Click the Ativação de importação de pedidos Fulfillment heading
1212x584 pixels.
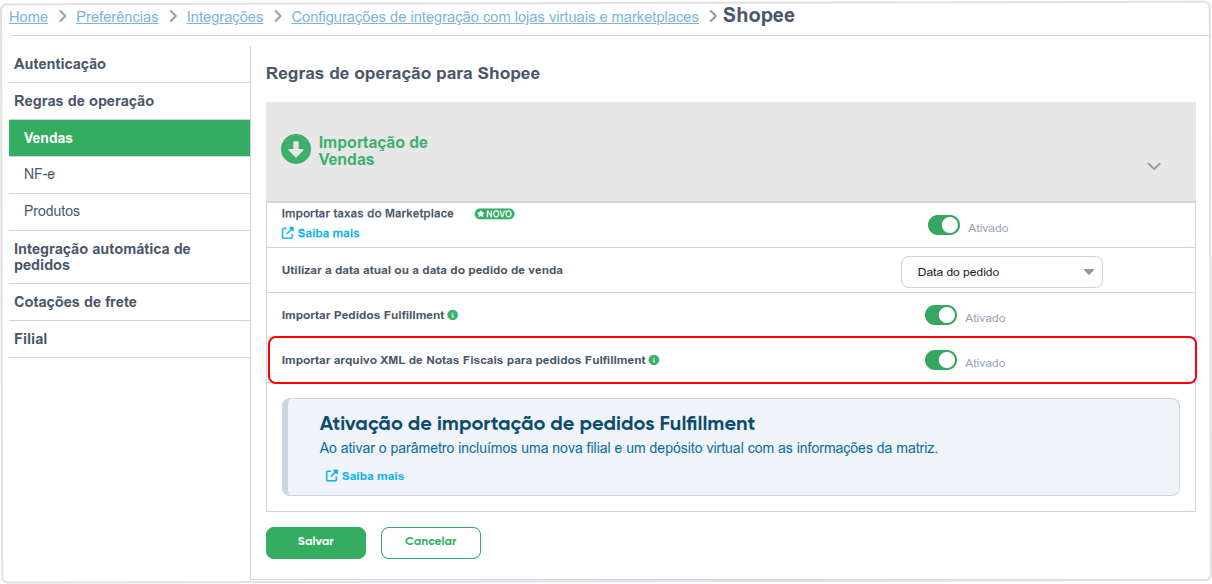pos(537,423)
